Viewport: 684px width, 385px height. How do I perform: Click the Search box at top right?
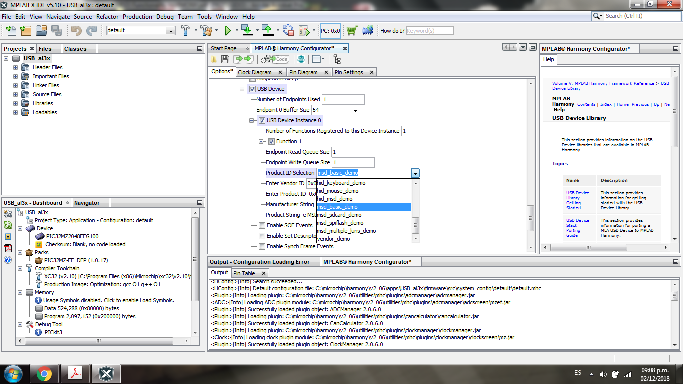click(636, 16)
